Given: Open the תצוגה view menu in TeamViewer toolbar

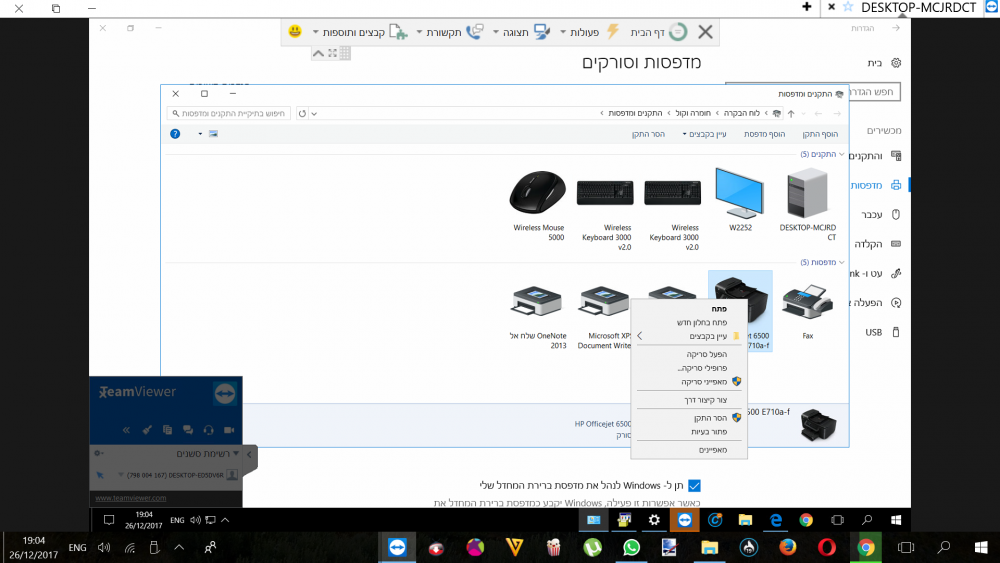Looking at the screenshot, I should 522,32.
